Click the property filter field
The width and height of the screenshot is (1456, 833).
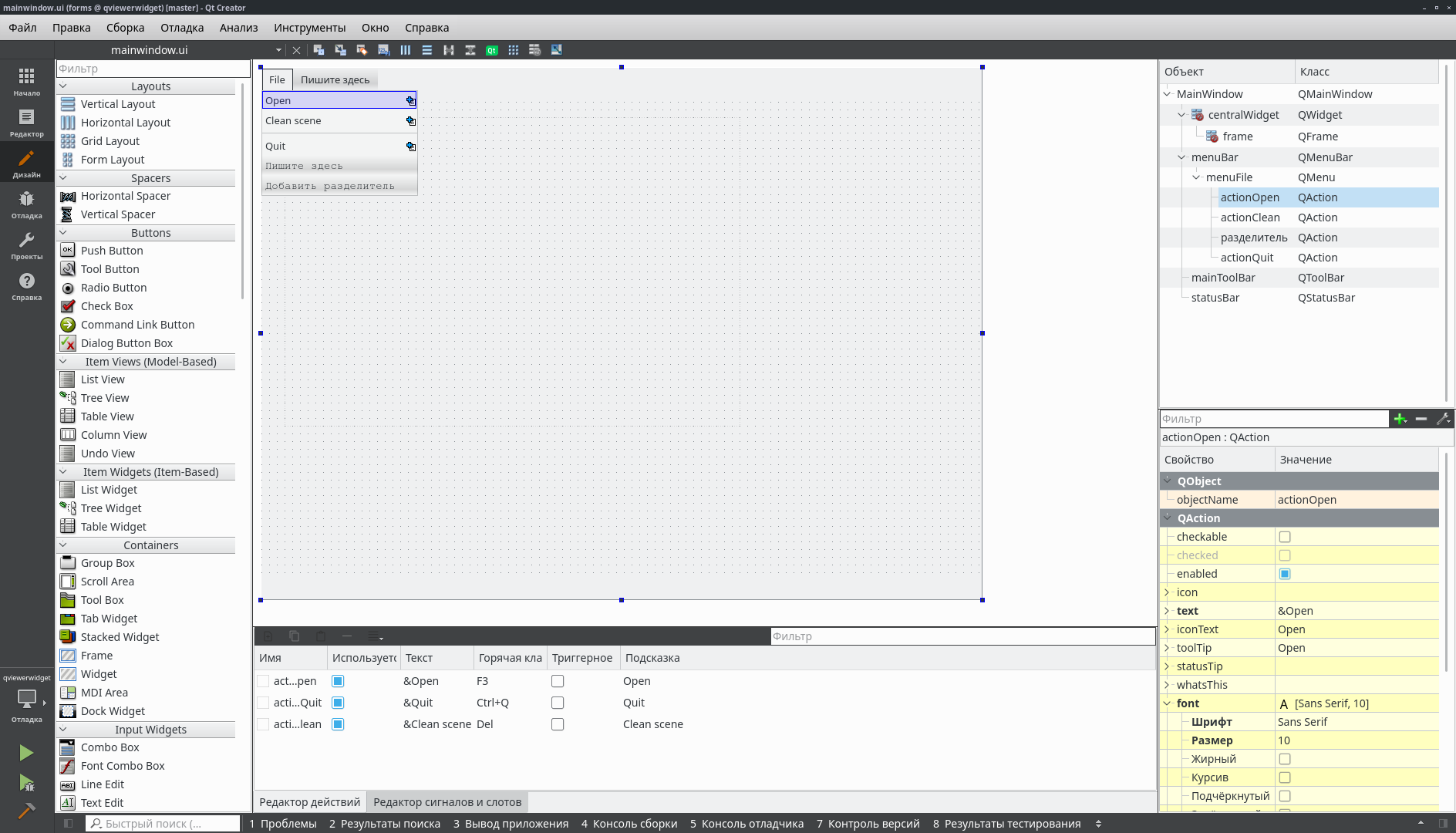pos(1272,418)
